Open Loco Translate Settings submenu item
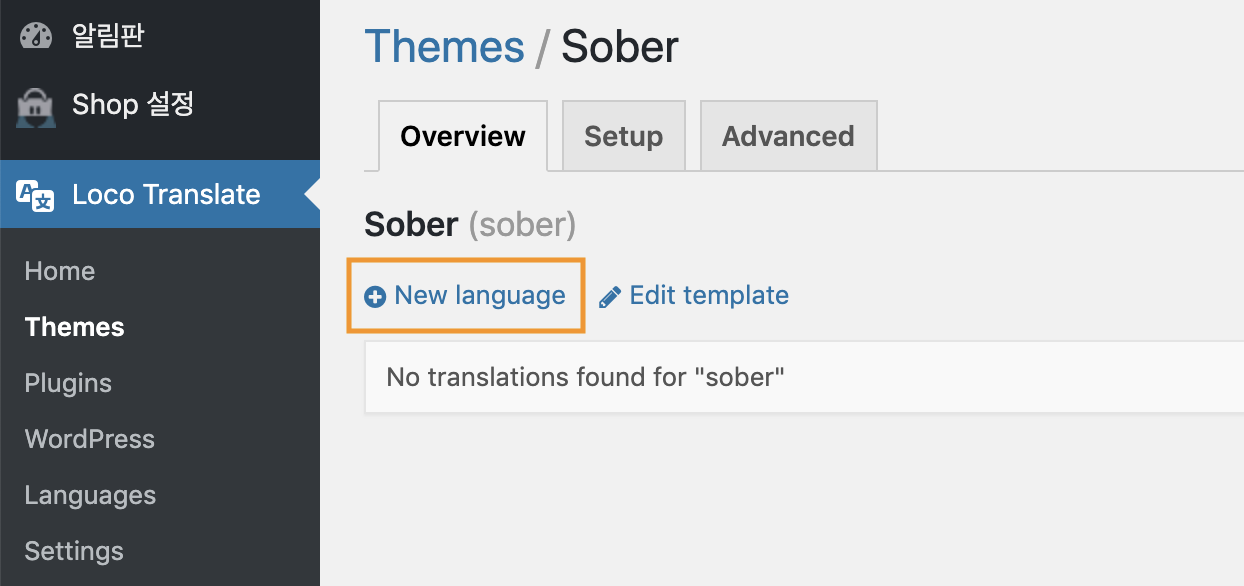 click(74, 551)
